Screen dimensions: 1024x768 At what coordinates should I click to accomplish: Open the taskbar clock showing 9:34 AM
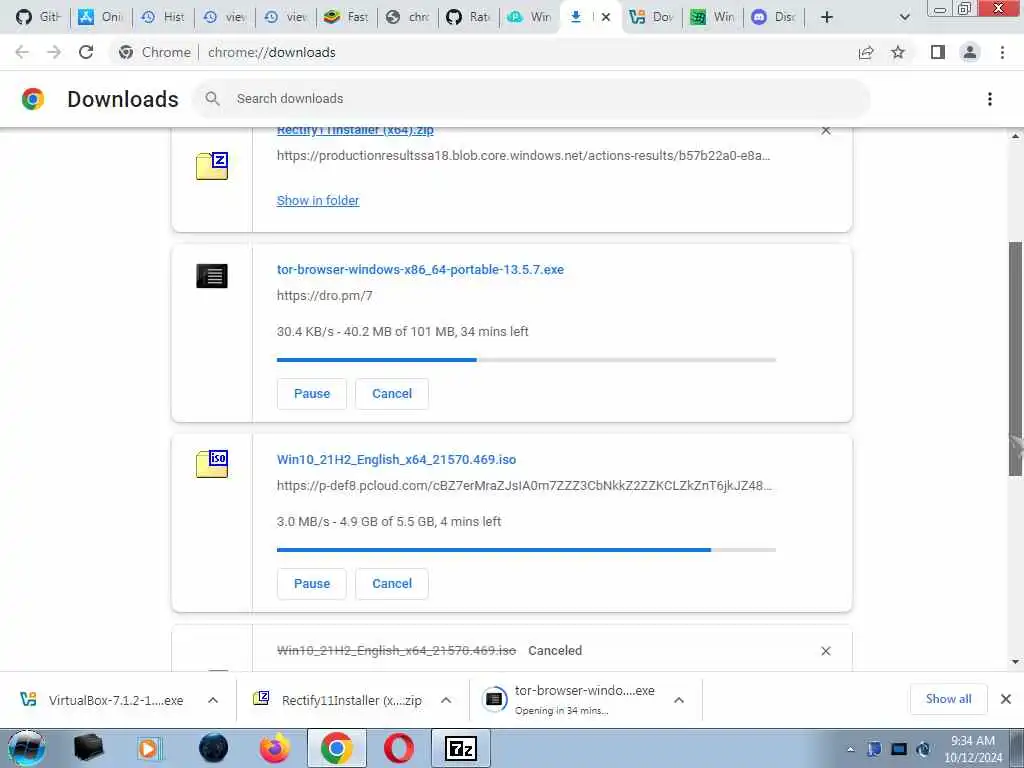(973, 749)
